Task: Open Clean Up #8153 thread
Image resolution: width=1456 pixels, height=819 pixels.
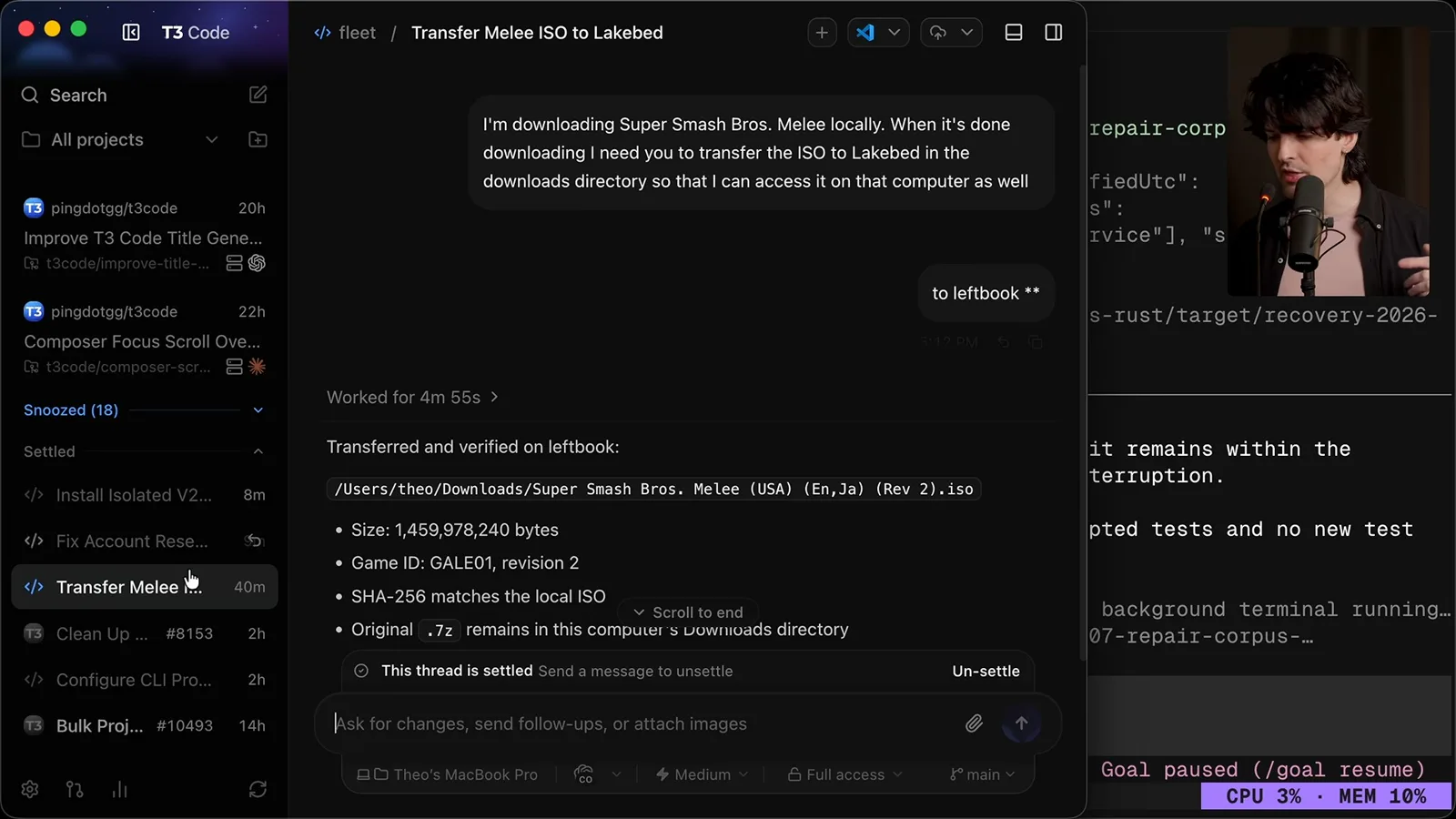Action: coord(145,633)
